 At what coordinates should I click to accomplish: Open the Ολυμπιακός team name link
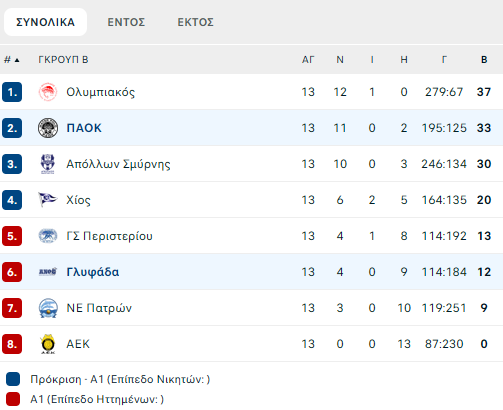point(101,92)
